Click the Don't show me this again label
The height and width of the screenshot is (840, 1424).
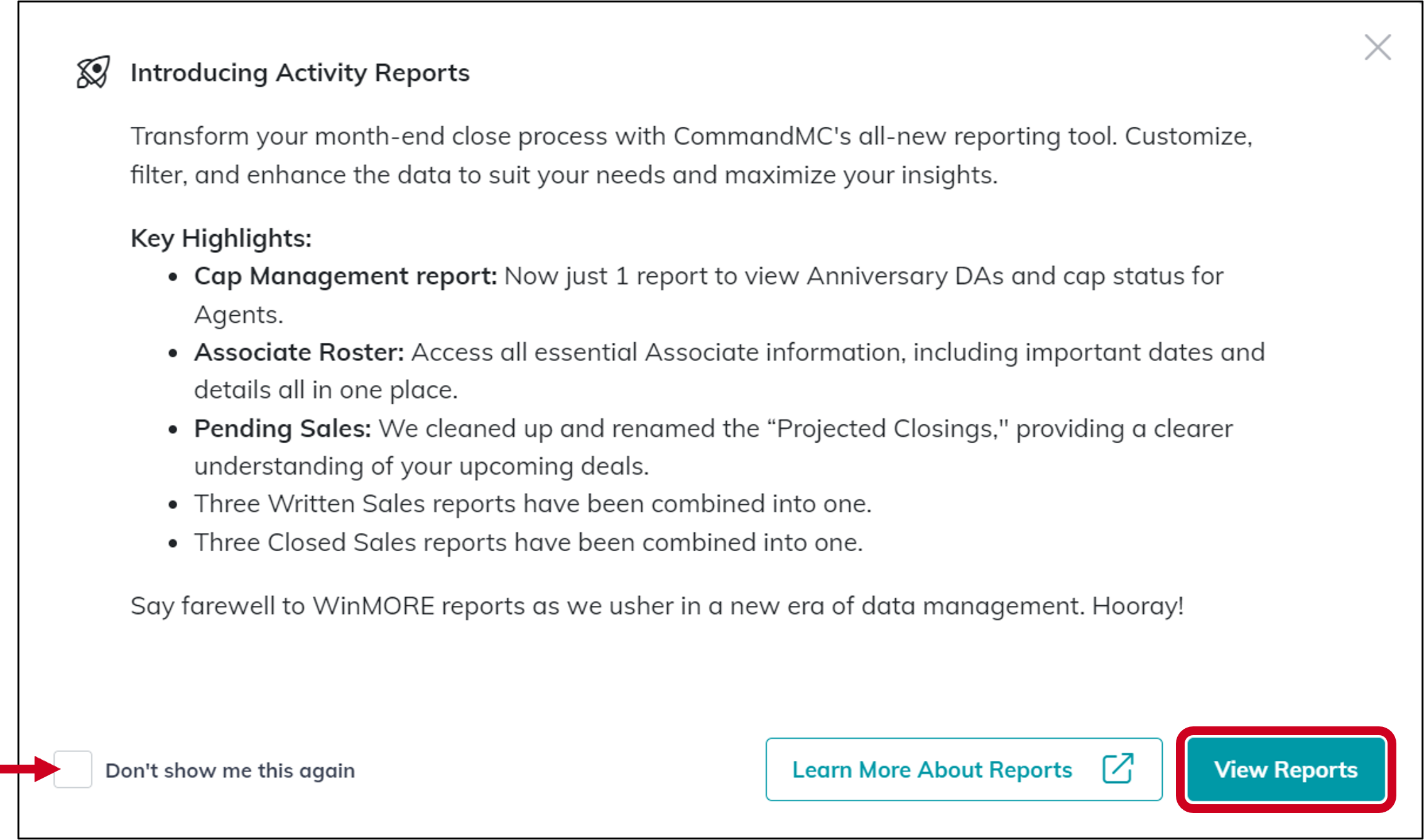[x=230, y=770]
